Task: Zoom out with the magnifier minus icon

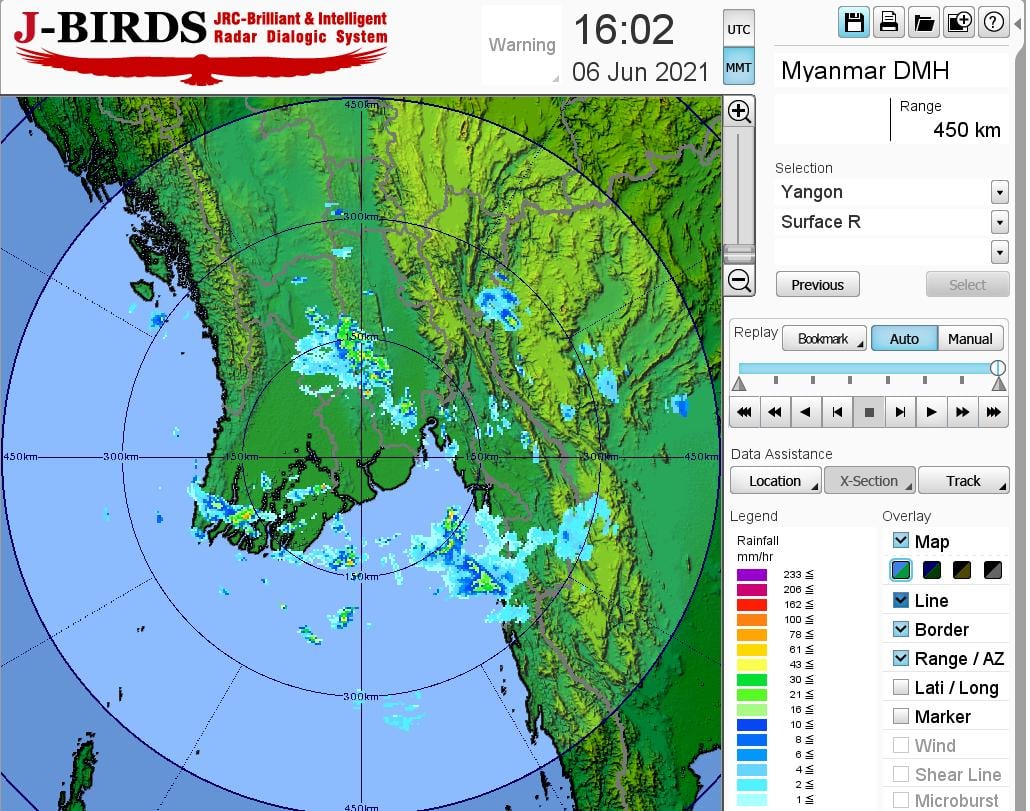Action: [x=739, y=280]
